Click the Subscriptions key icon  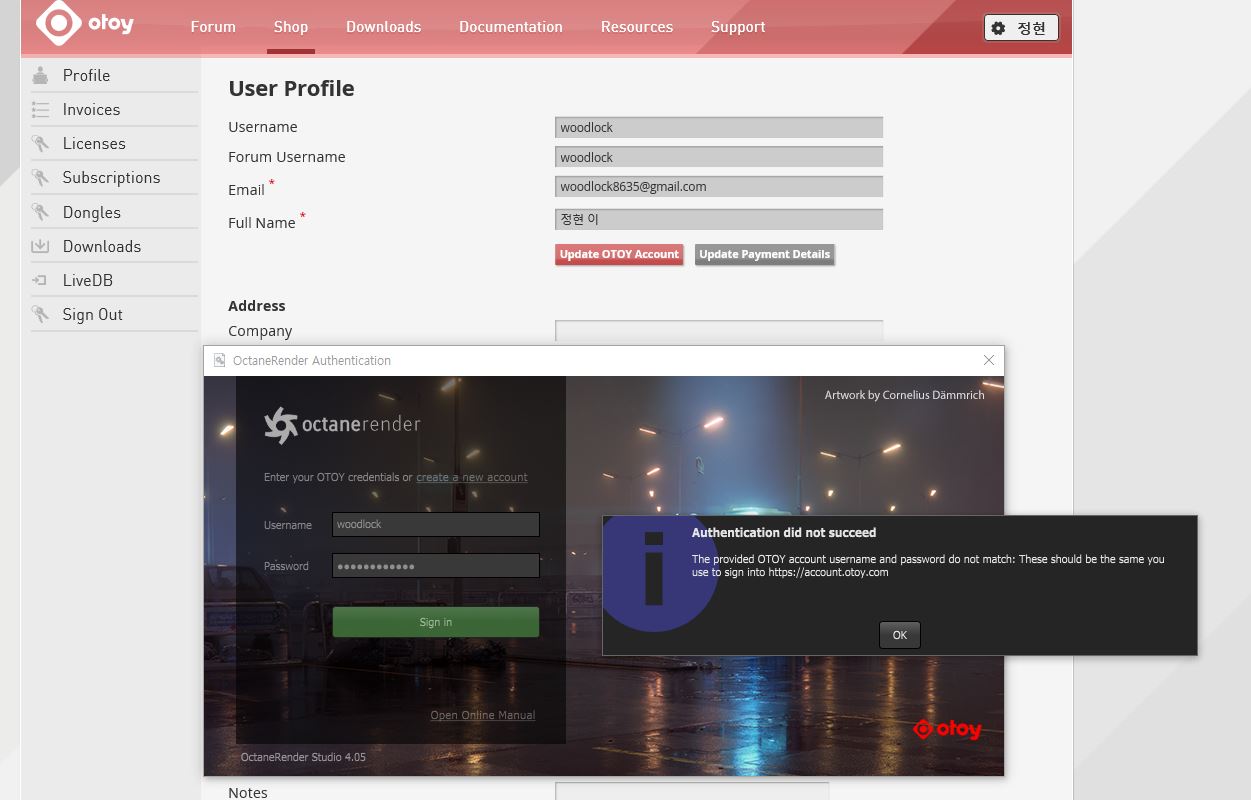[x=40, y=178]
